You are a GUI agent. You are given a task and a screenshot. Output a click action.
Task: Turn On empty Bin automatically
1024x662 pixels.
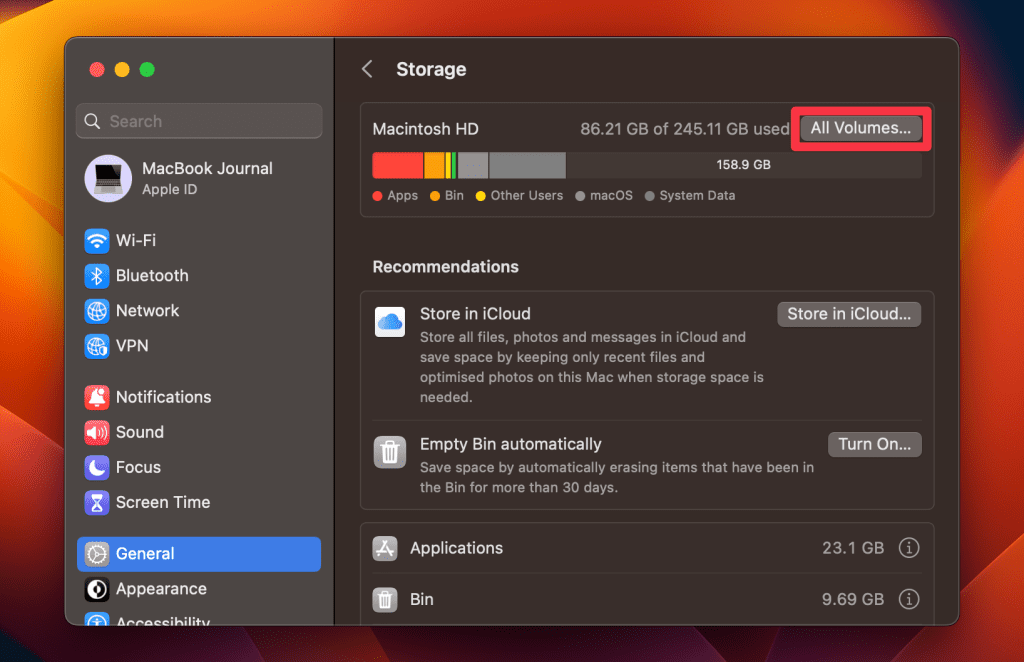coord(874,444)
